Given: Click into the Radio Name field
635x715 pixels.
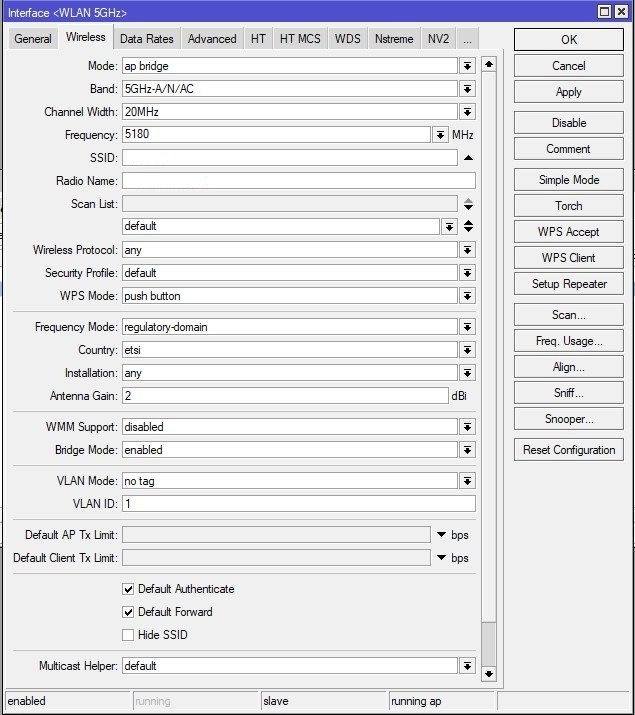Looking at the screenshot, I should pyautogui.click(x=299, y=181).
